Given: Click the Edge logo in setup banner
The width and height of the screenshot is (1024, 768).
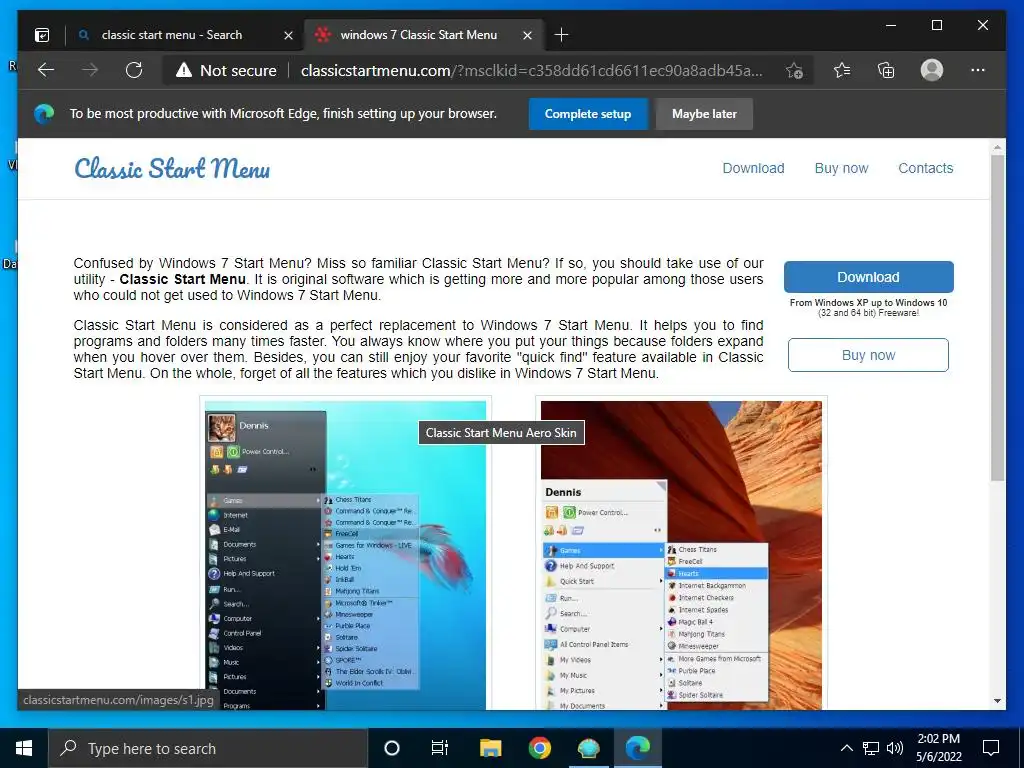Looking at the screenshot, I should click(44, 114).
